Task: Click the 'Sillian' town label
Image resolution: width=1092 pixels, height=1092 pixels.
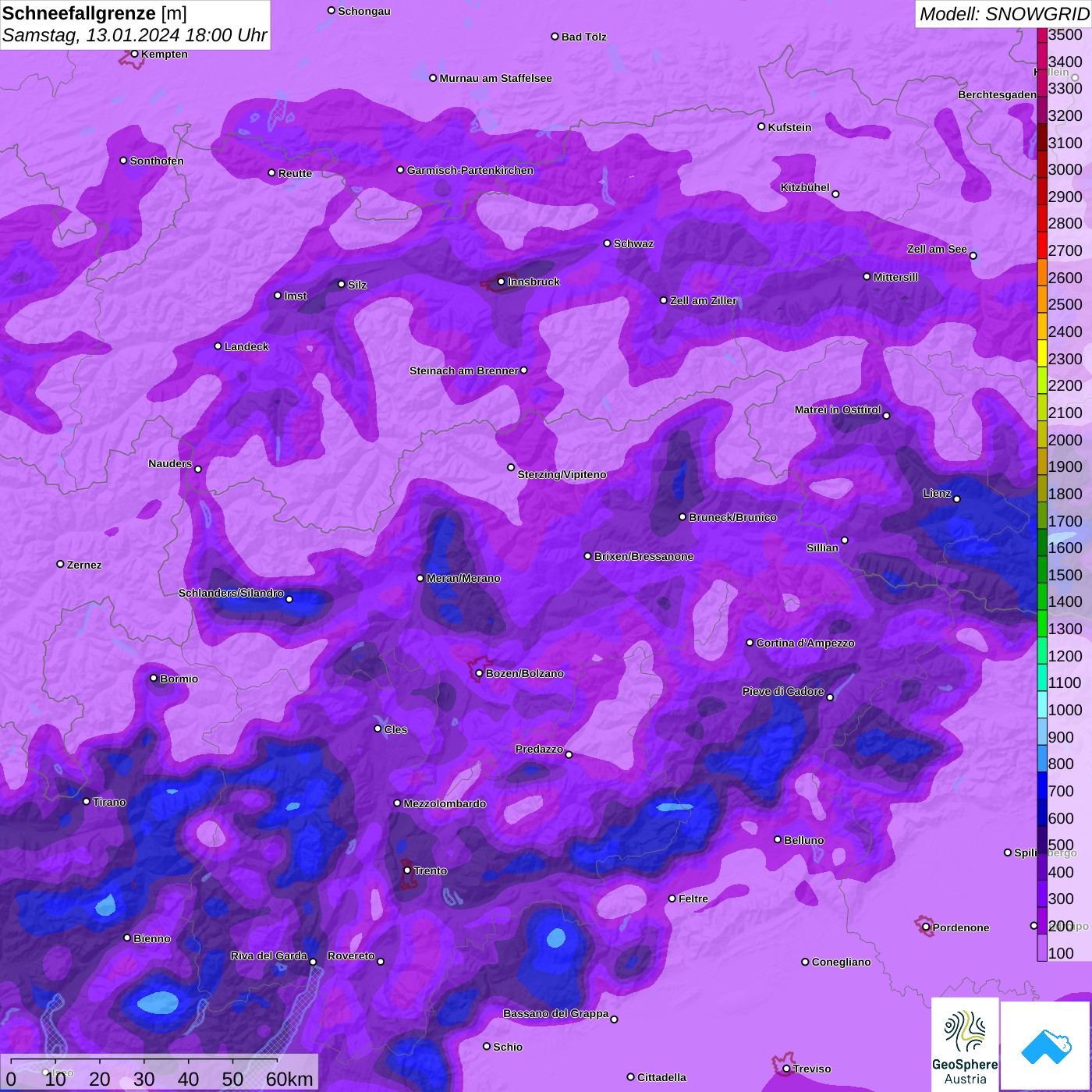Action: [x=822, y=548]
